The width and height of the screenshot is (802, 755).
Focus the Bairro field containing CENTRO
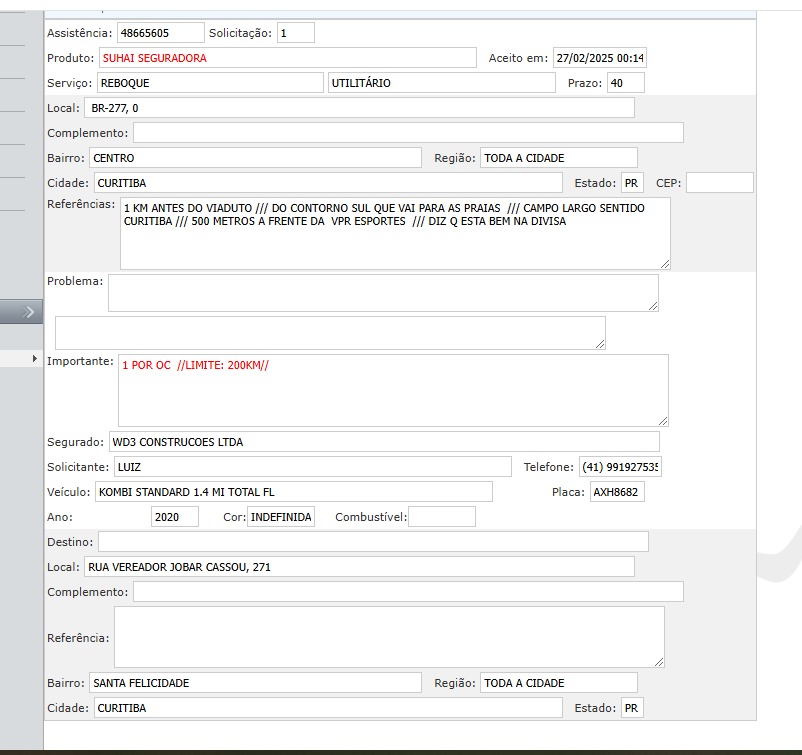(x=255, y=158)
